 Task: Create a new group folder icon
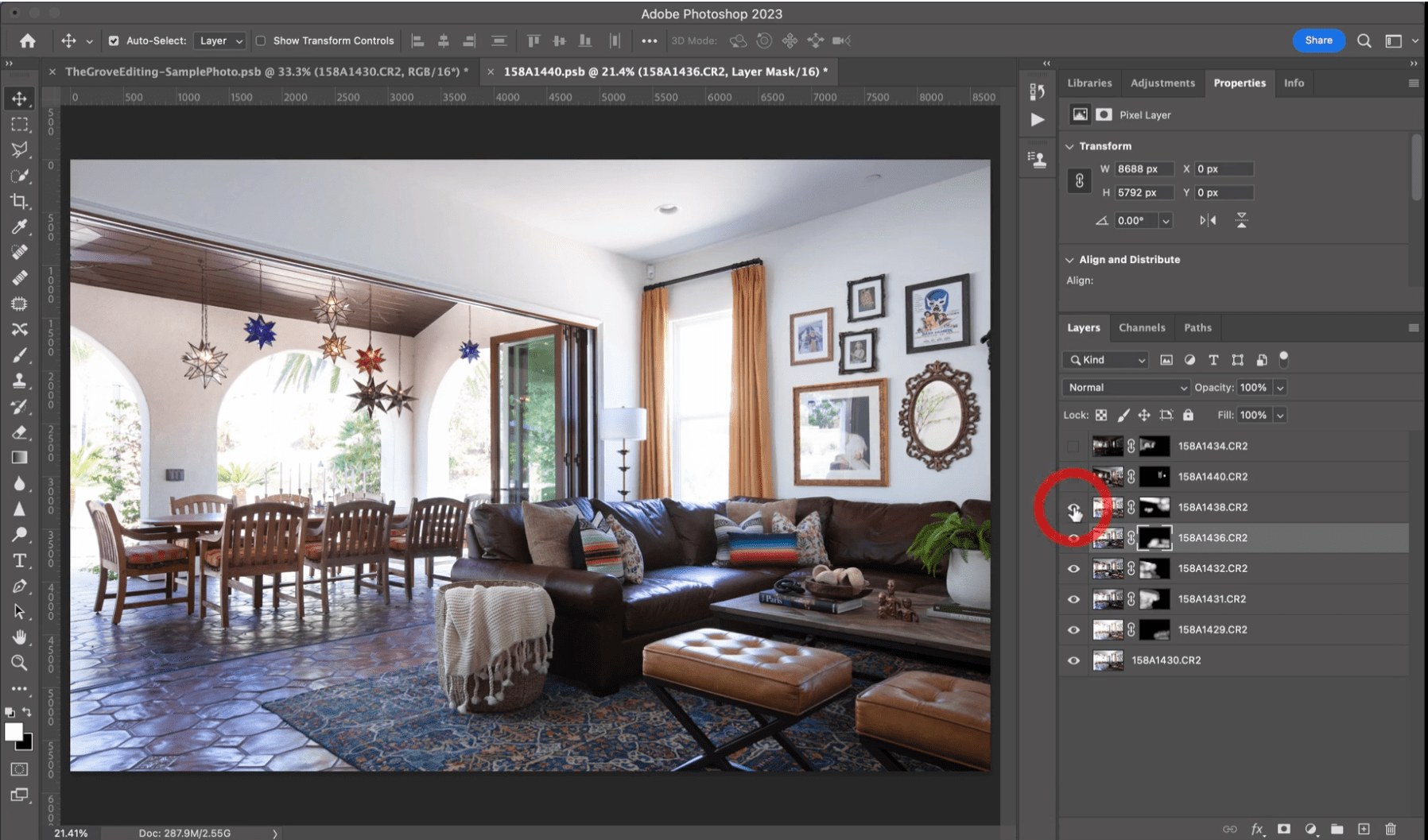click(1337, 829)
